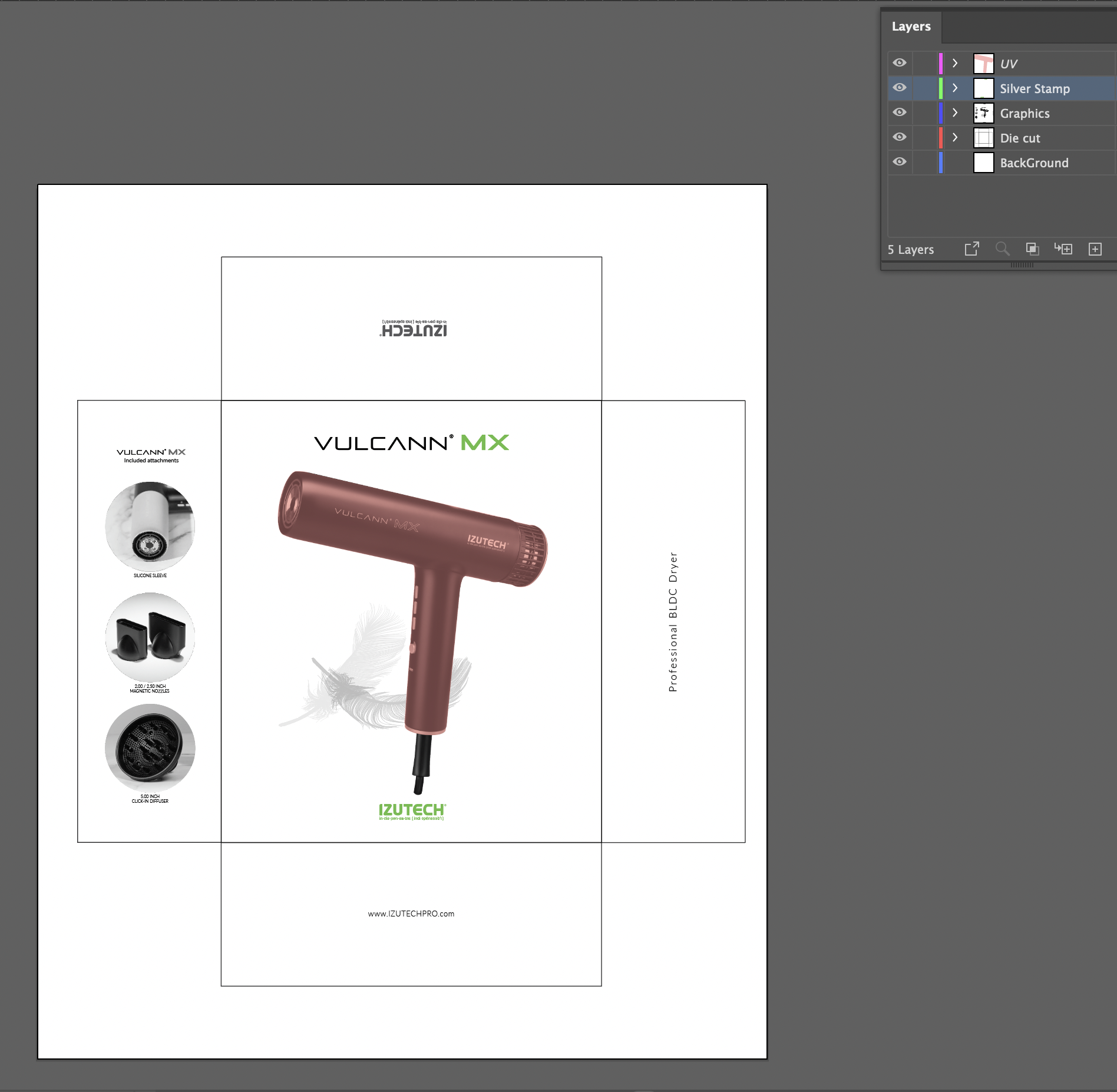Toggle lock column for UV layer

[924, 63]
